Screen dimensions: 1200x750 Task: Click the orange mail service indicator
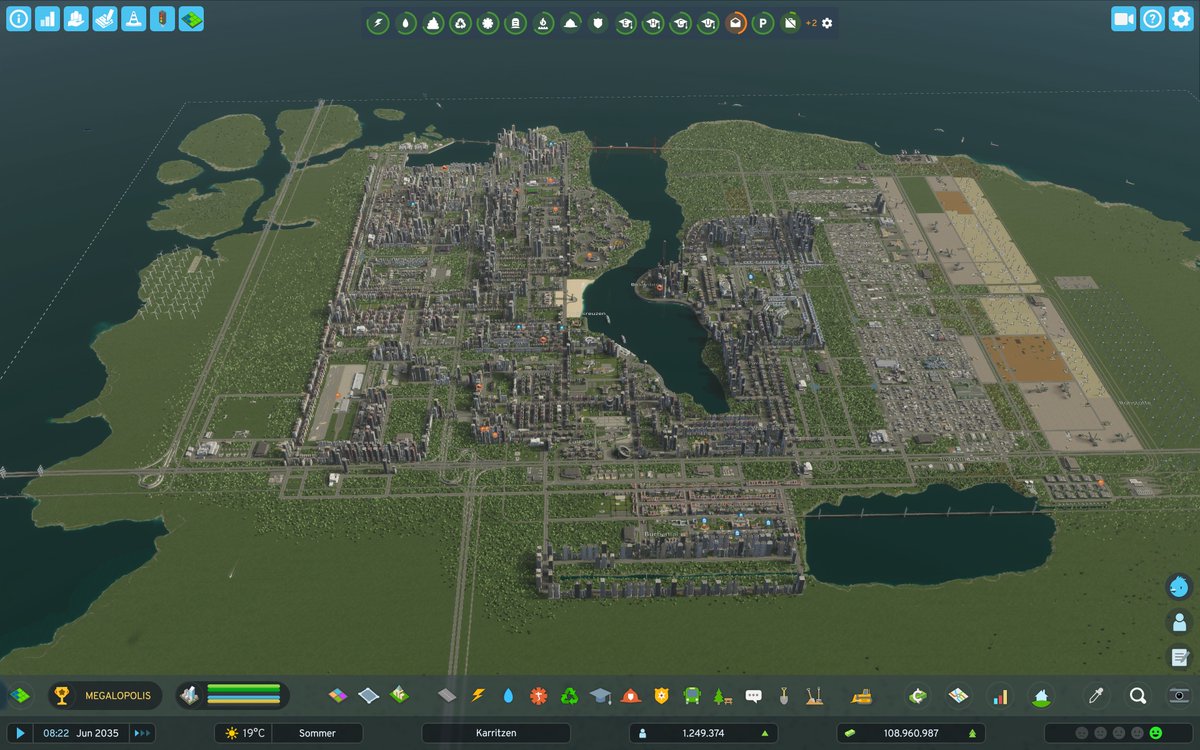[x=736, y=23]
